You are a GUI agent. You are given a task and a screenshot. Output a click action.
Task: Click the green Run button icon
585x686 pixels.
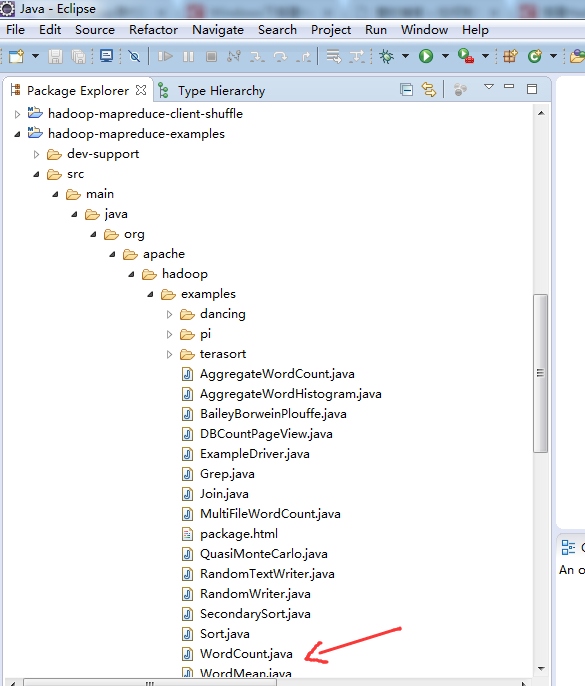(426, 56)
